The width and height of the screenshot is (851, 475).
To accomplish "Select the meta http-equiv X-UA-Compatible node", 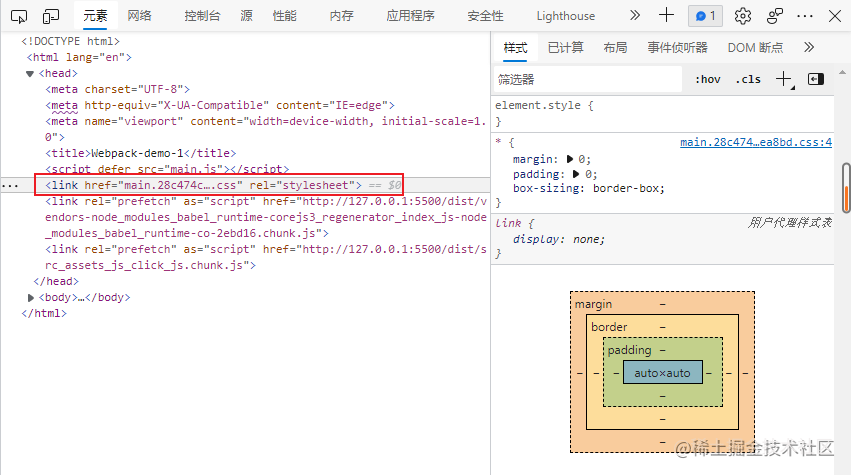I will click(220, 105).
